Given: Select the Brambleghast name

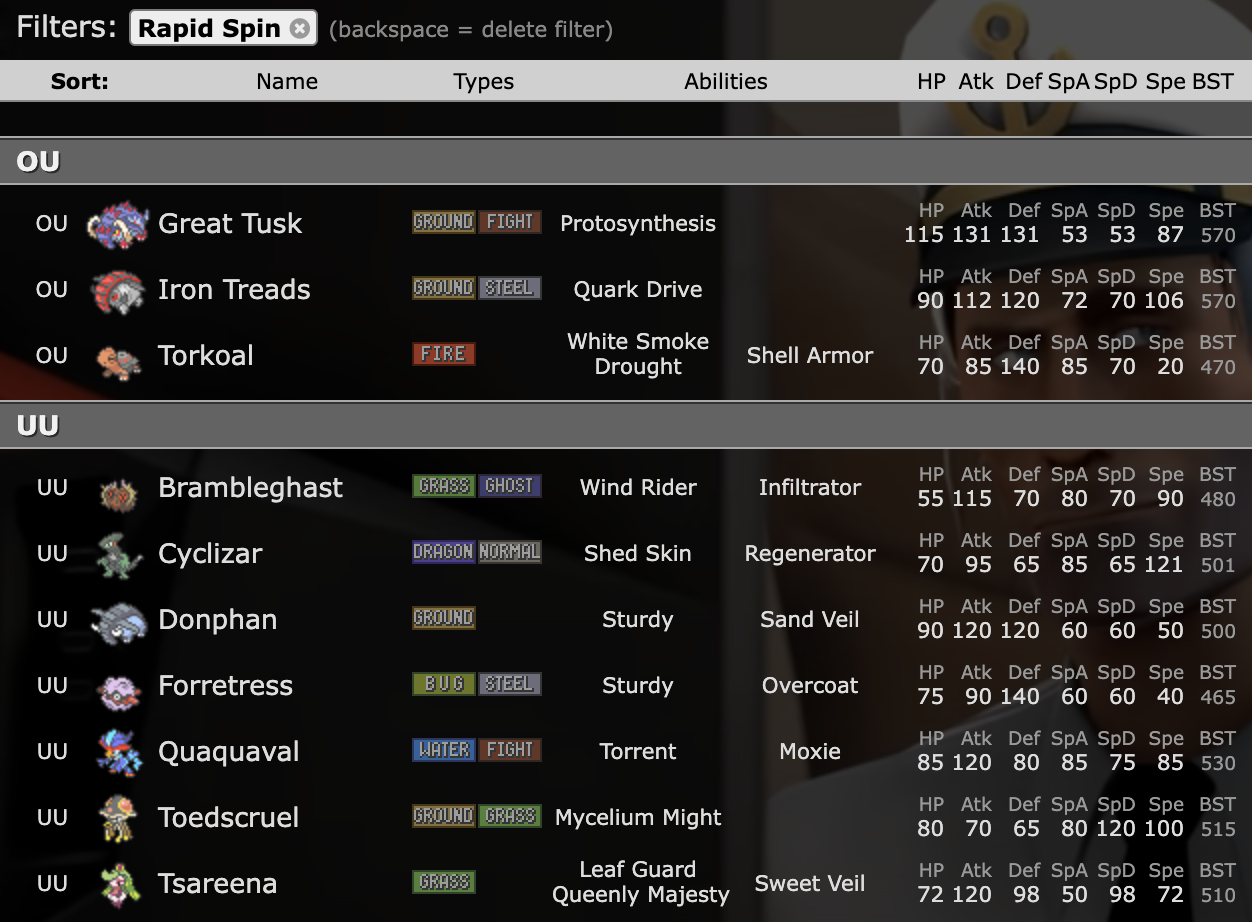Looking at the screenshot, I should tap(250, 488).
